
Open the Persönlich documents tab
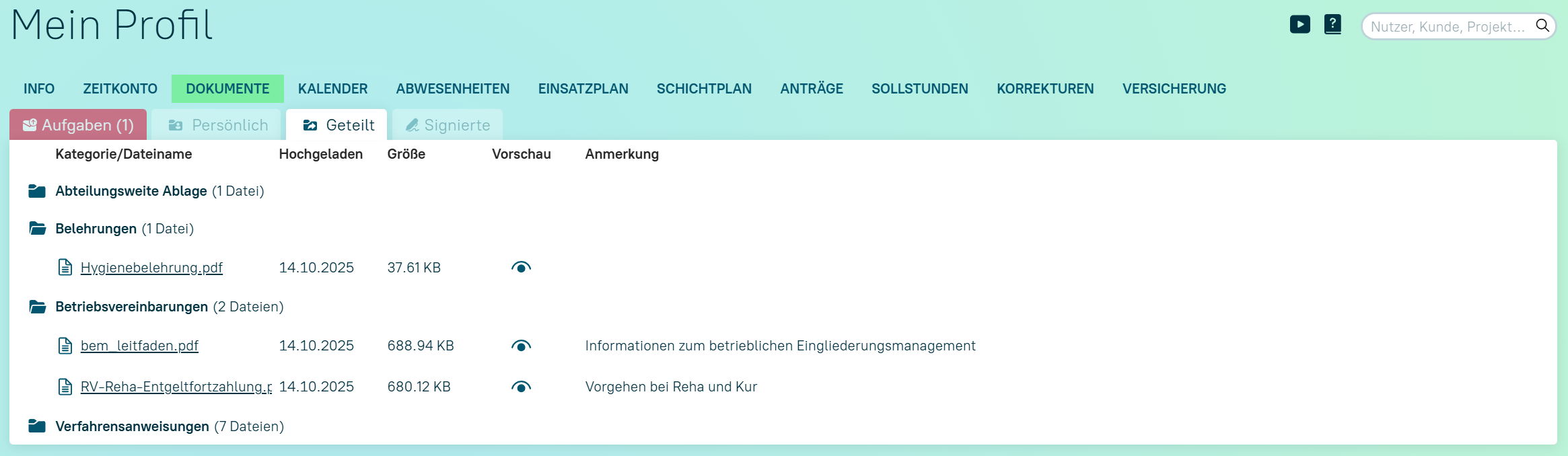click(217, 125)
